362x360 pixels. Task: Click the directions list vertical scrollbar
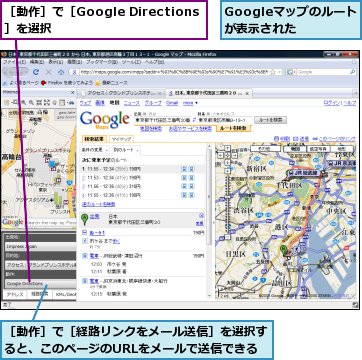tap(209, 221)
